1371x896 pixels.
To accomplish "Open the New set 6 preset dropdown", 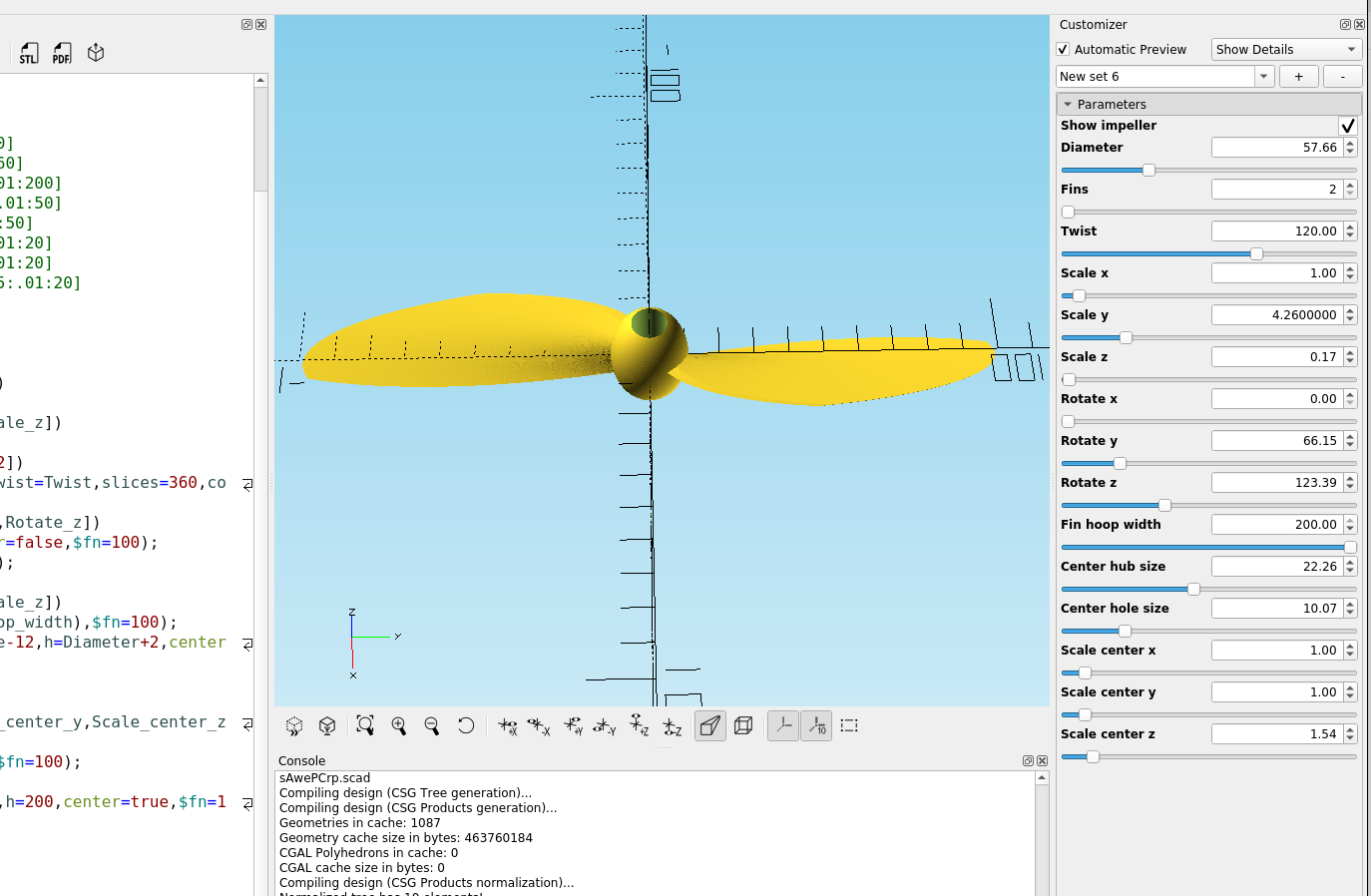I will [x=1263, y=76].
